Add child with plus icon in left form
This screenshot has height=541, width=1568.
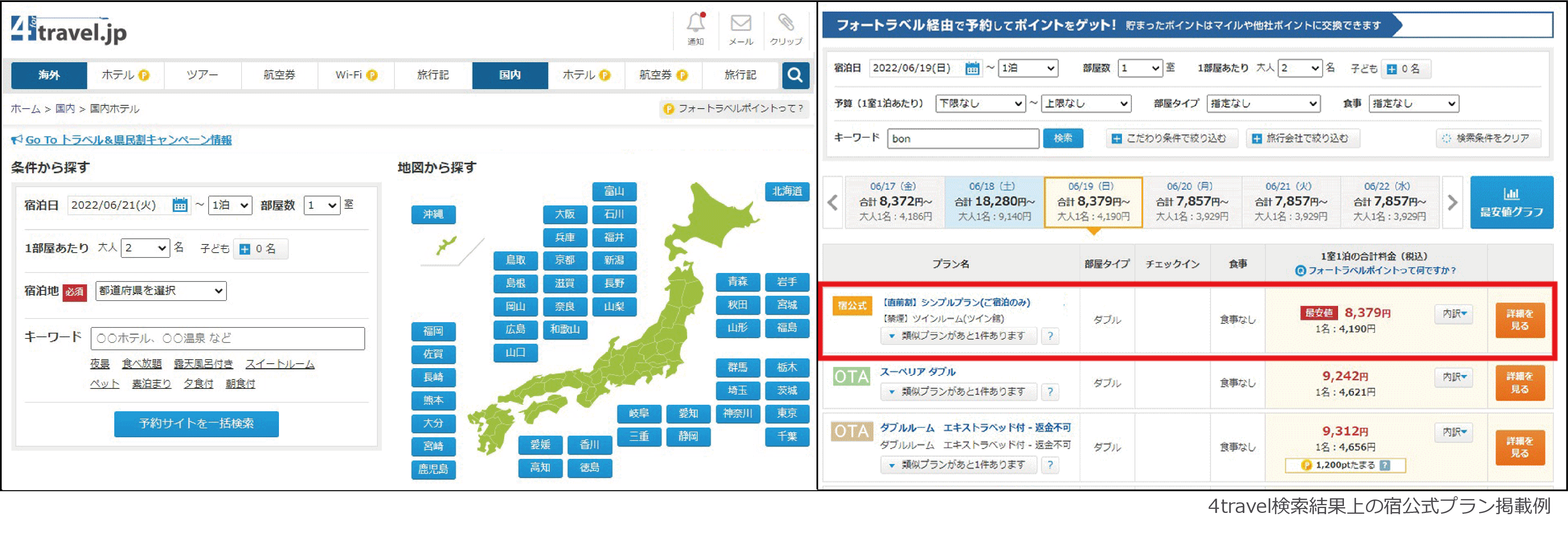coord(245,249)
